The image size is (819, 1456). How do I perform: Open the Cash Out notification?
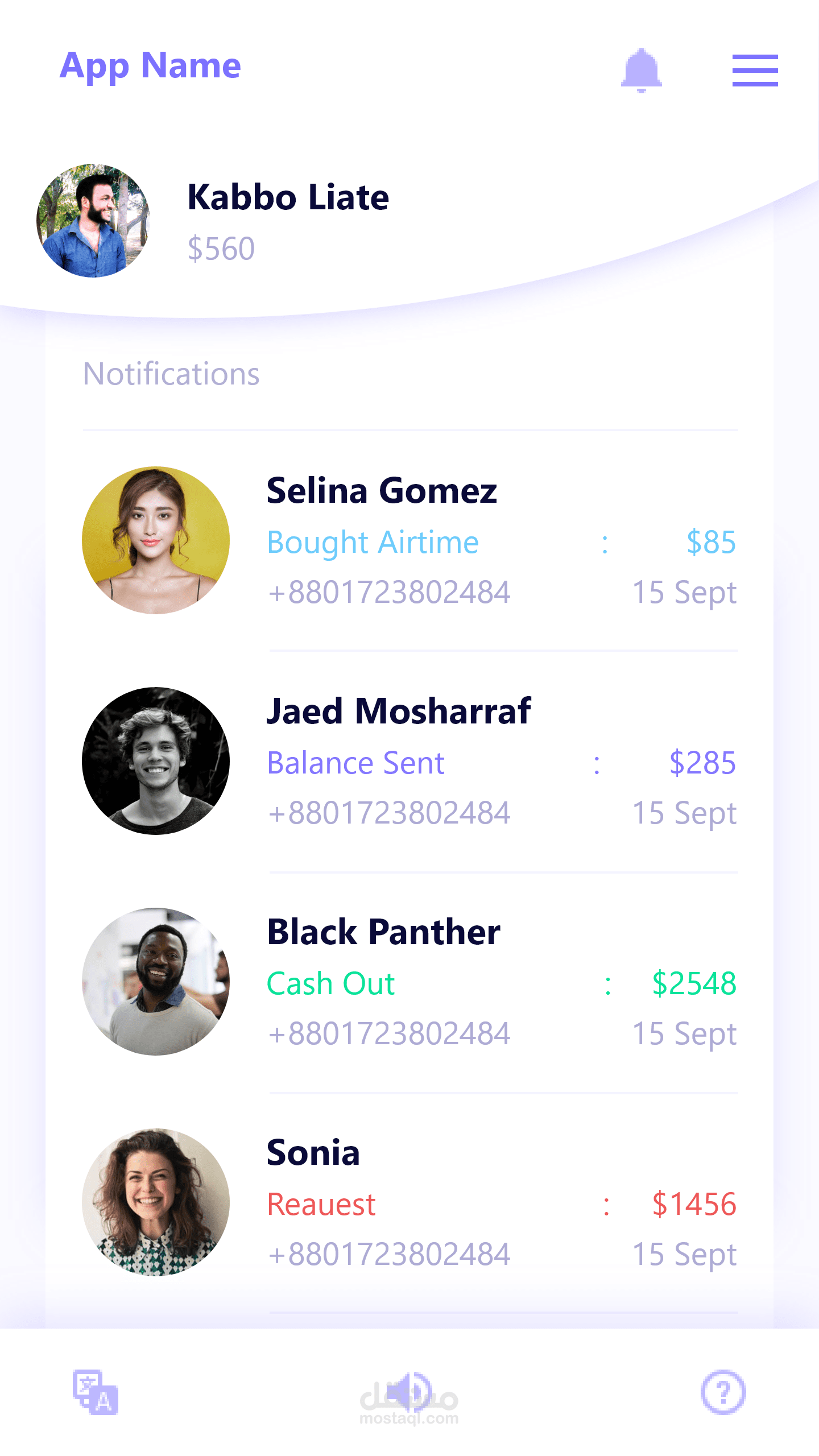point(331,983)
